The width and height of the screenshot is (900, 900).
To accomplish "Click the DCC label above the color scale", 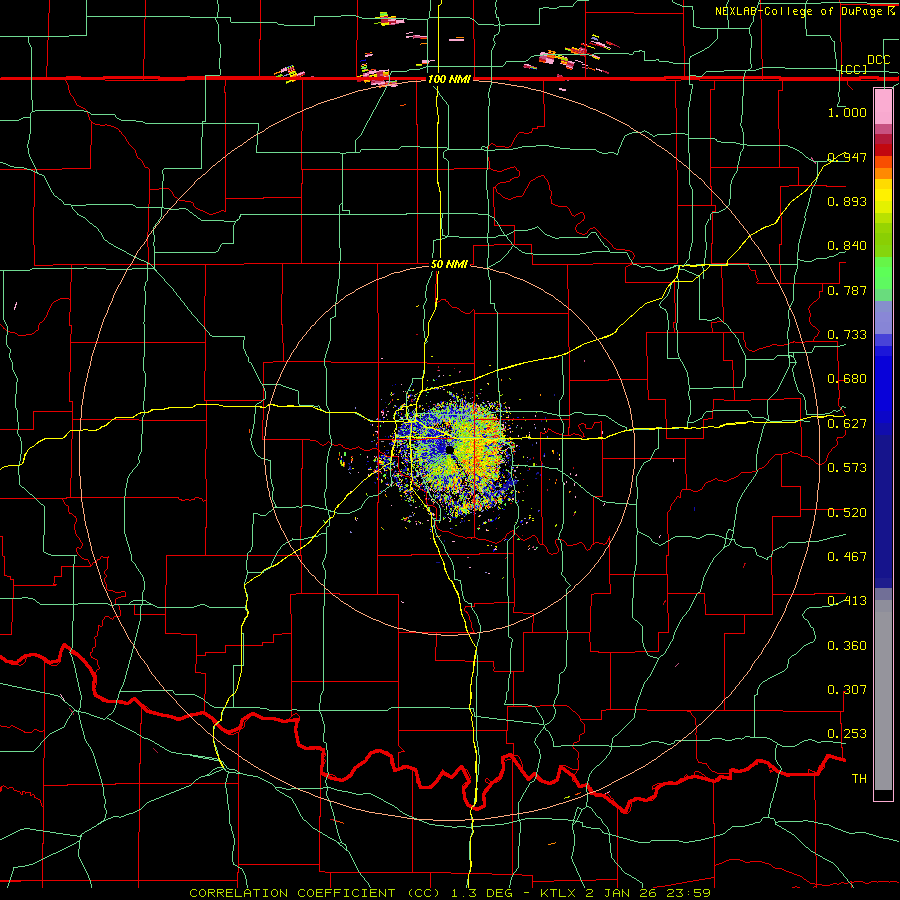I will pos(879,60).
